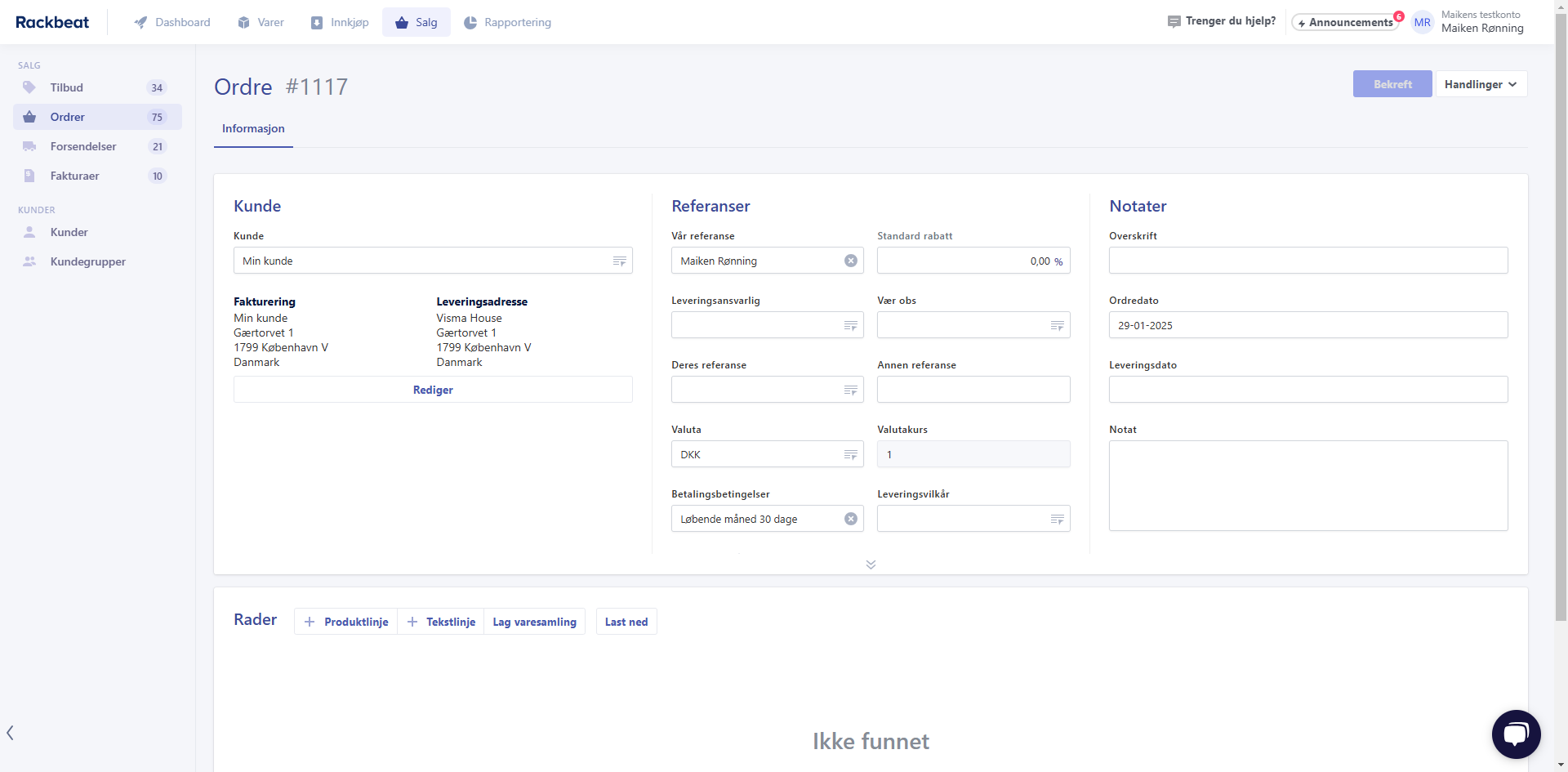This screenshot has height=772, width=1568.
Task: Open the Kunde selection dropdown
Action: click(x=619, y=261)
